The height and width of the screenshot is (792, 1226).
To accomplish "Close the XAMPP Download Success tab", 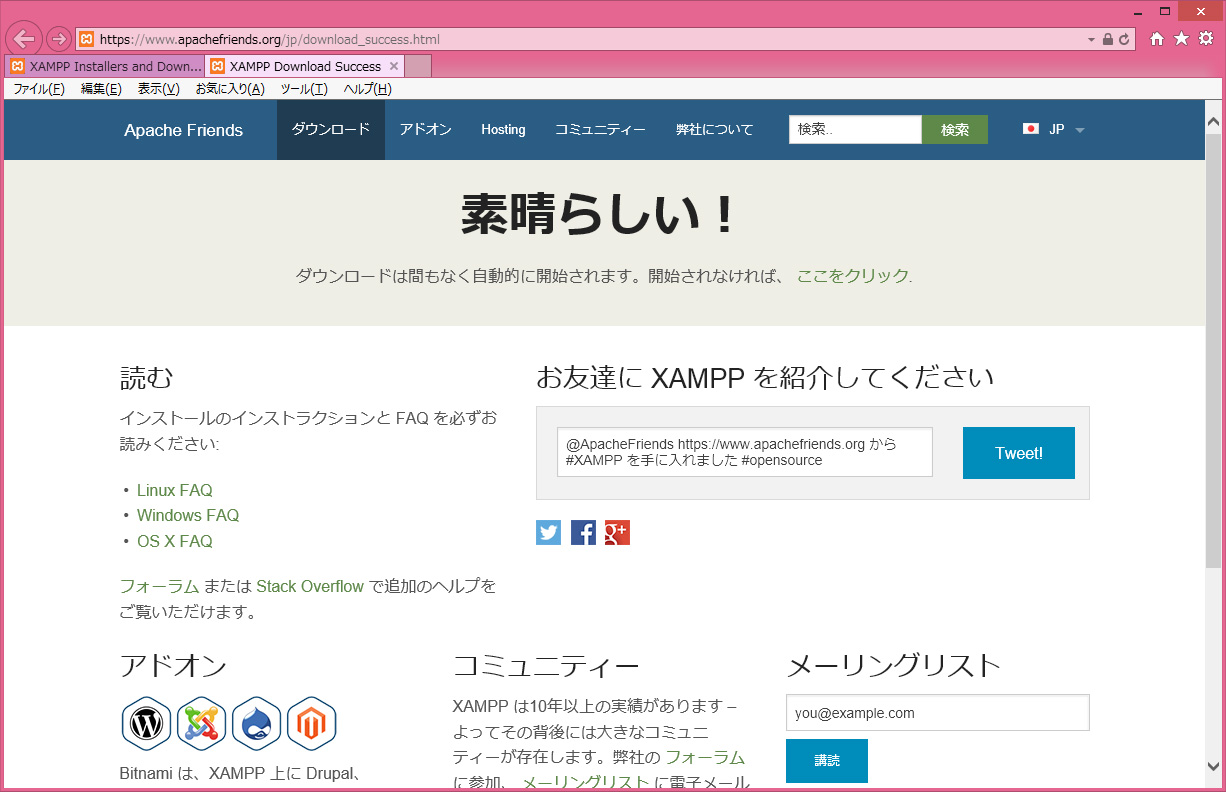I will [394, 66].
